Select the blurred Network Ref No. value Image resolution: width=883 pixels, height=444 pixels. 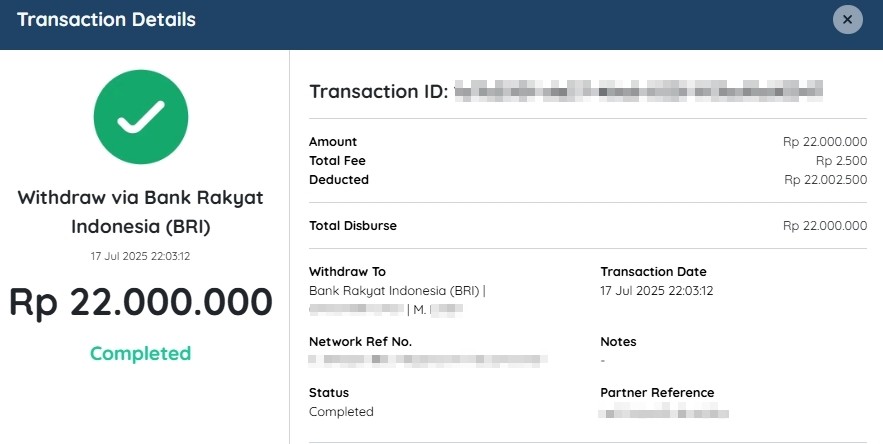[x=428, y=359]
